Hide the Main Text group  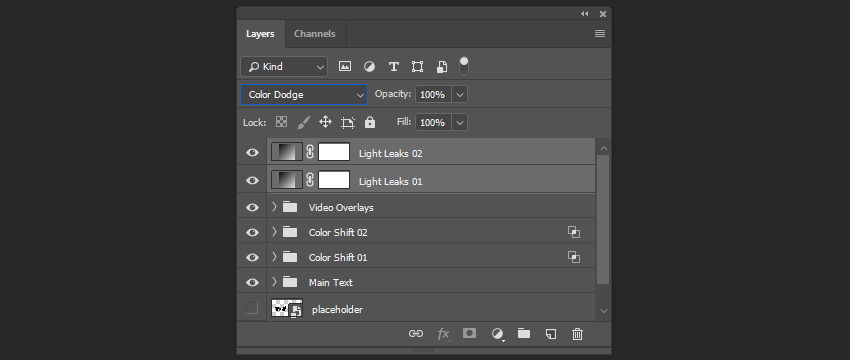point(252,282)
